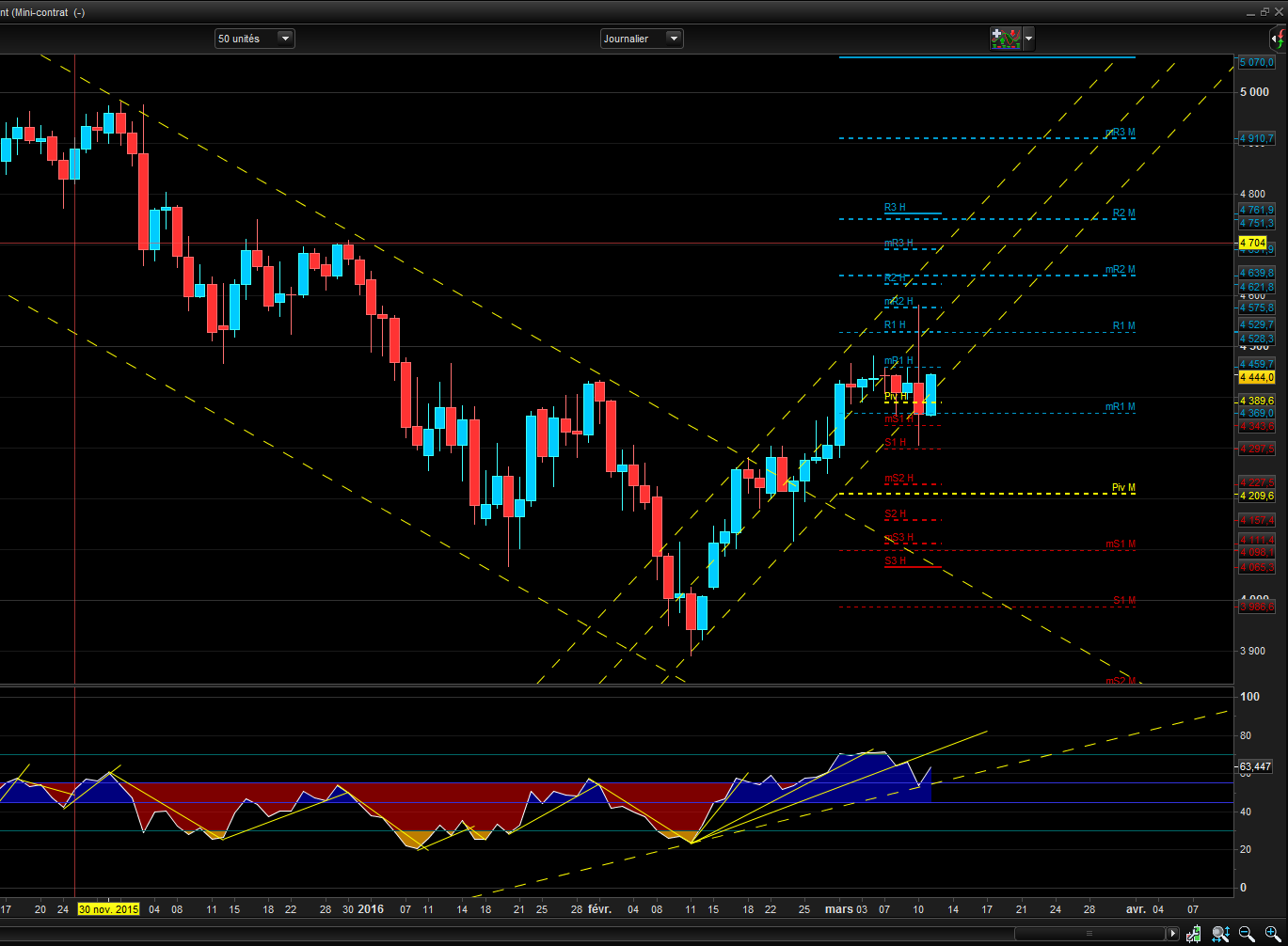Restore down the chart window
This screenshot has height=946, width=1288.
[1264, 11]
